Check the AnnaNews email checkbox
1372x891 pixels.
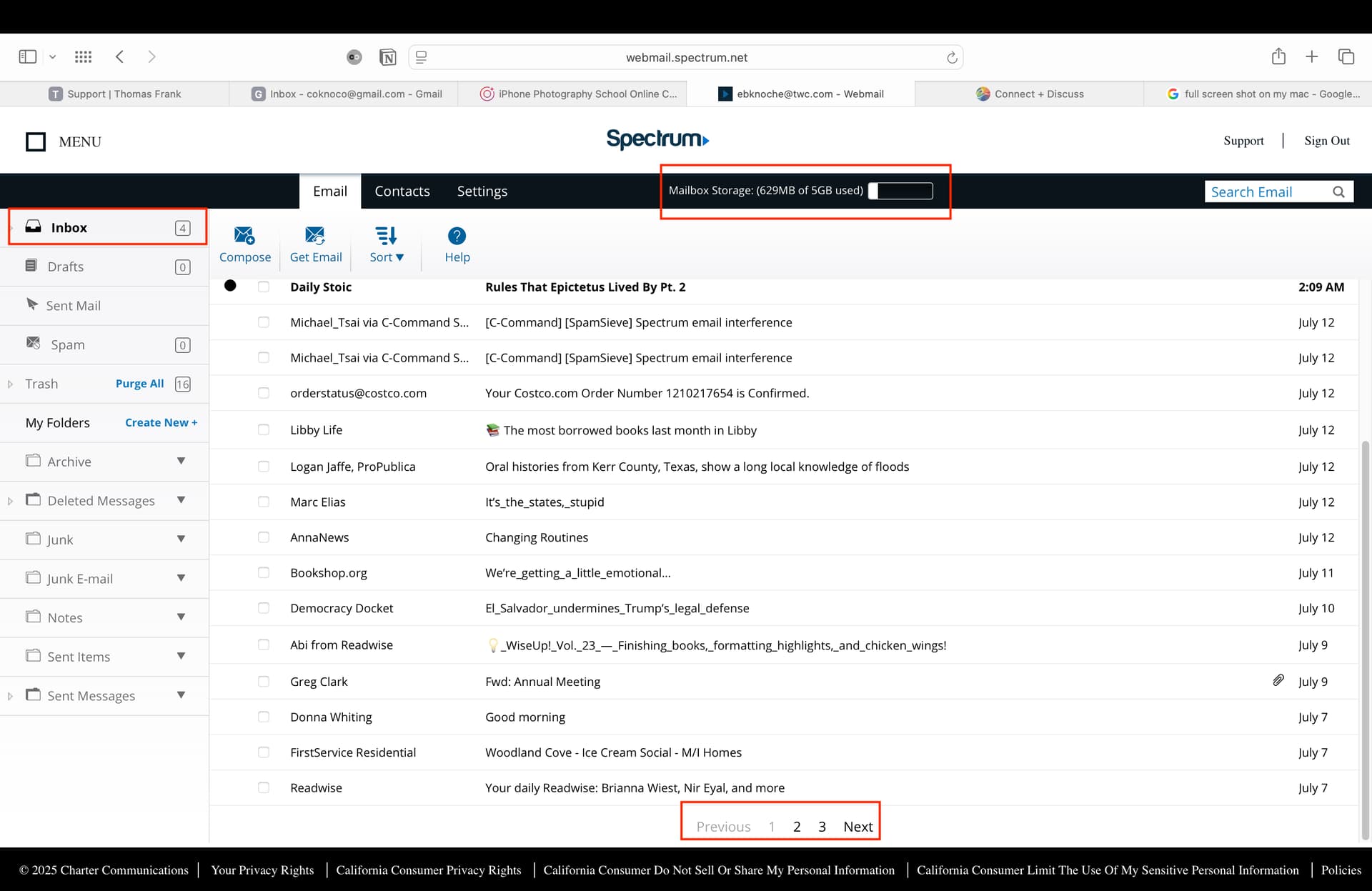point(264,537)
